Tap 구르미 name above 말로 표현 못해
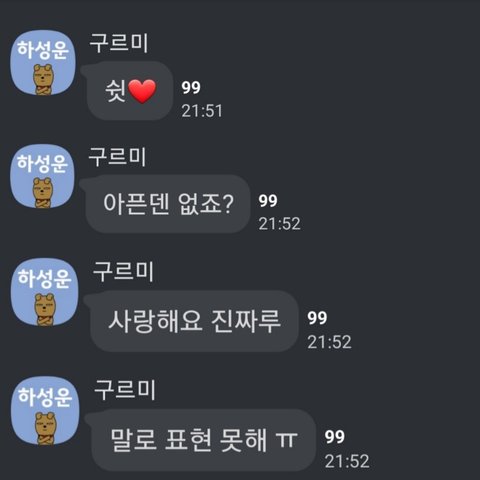Screen dimensions: 480x480 (125, 389)
